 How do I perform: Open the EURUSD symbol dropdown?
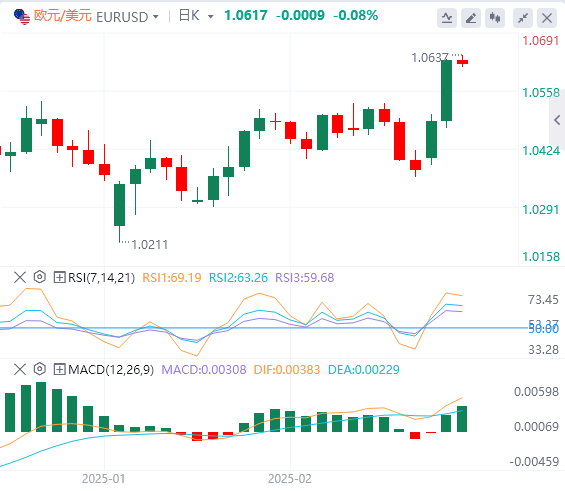(x=127, y=17)
